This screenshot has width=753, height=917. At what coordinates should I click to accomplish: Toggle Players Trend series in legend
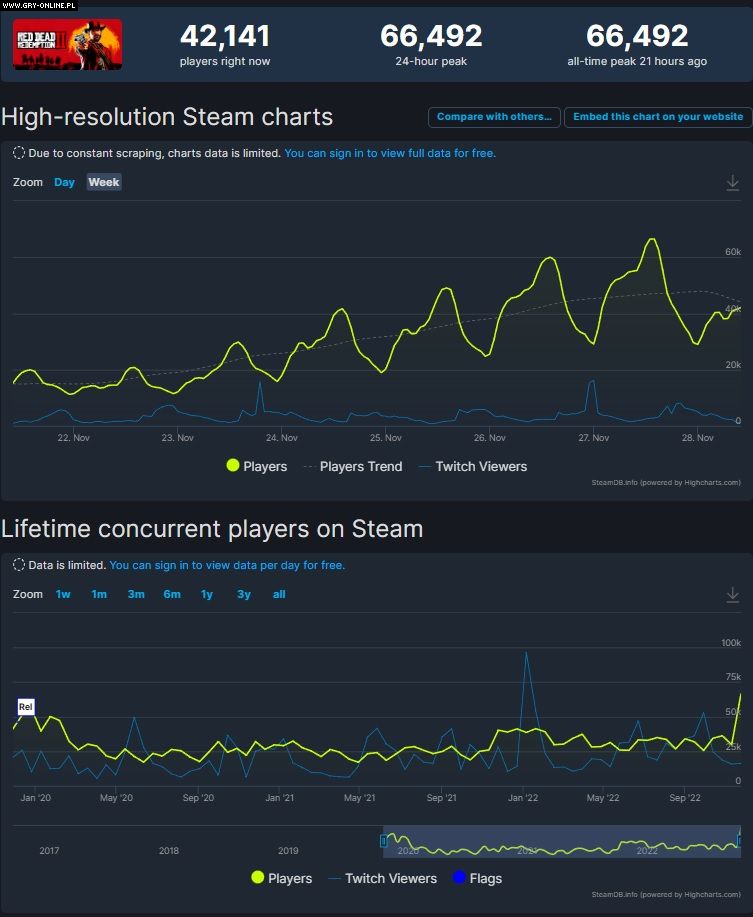coord(352,466)
